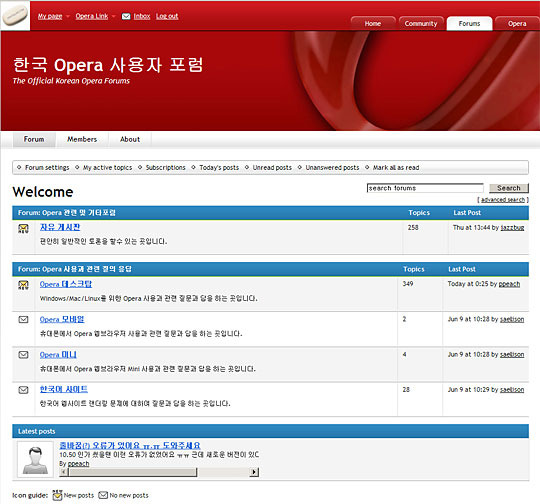
Task: Open the advanced search link
Action: (x=503, y=200)
